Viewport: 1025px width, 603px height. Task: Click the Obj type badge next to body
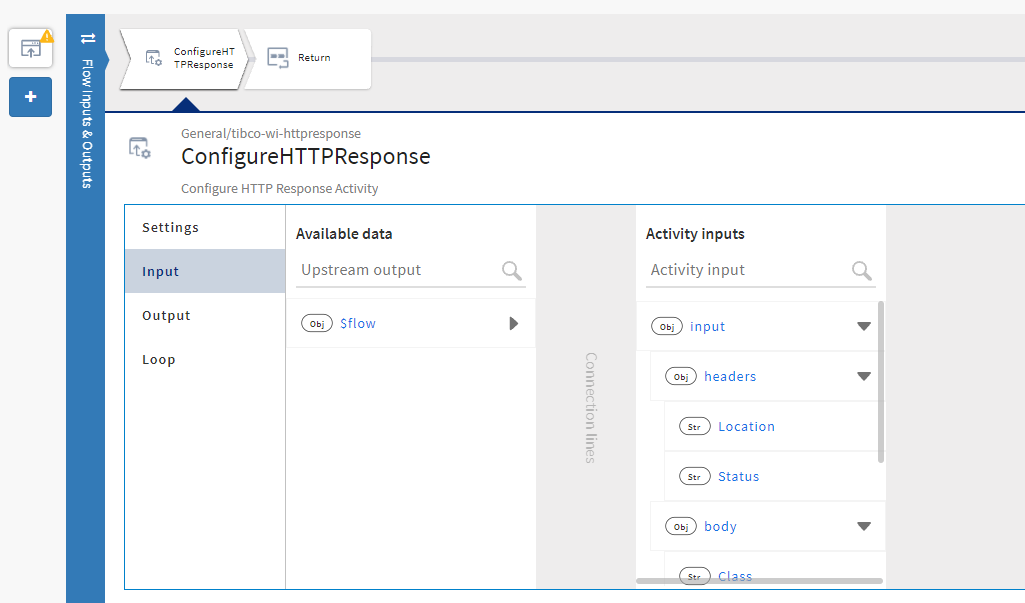tap(681, 526)
